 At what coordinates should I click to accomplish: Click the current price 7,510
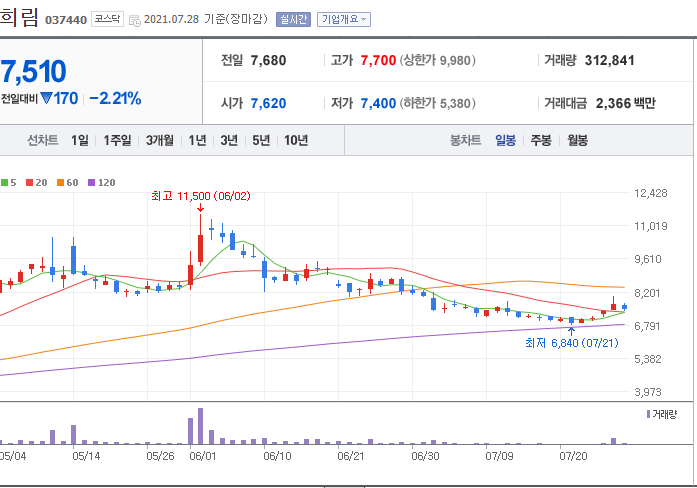(x=33, y=72)
